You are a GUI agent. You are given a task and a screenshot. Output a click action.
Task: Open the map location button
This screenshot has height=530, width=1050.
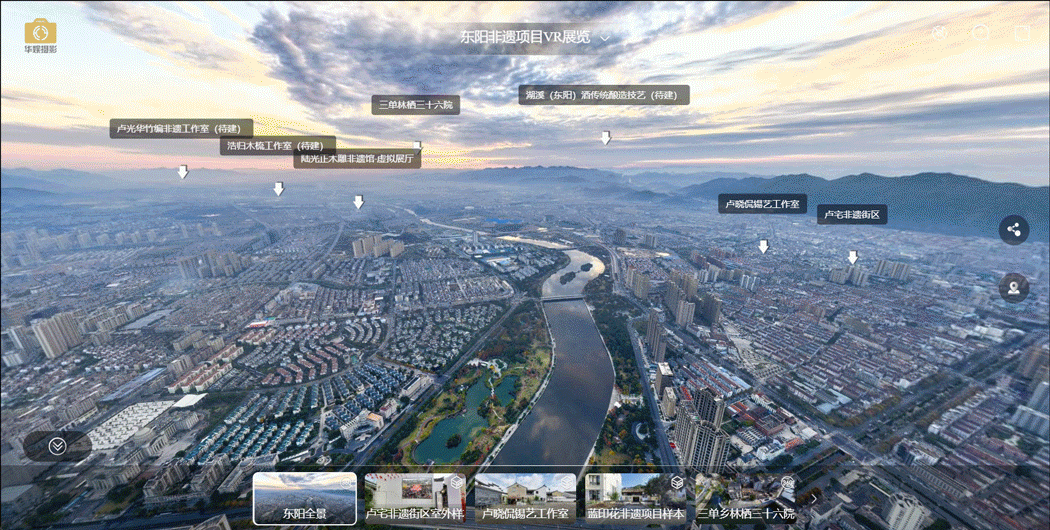pos(1013,287)
